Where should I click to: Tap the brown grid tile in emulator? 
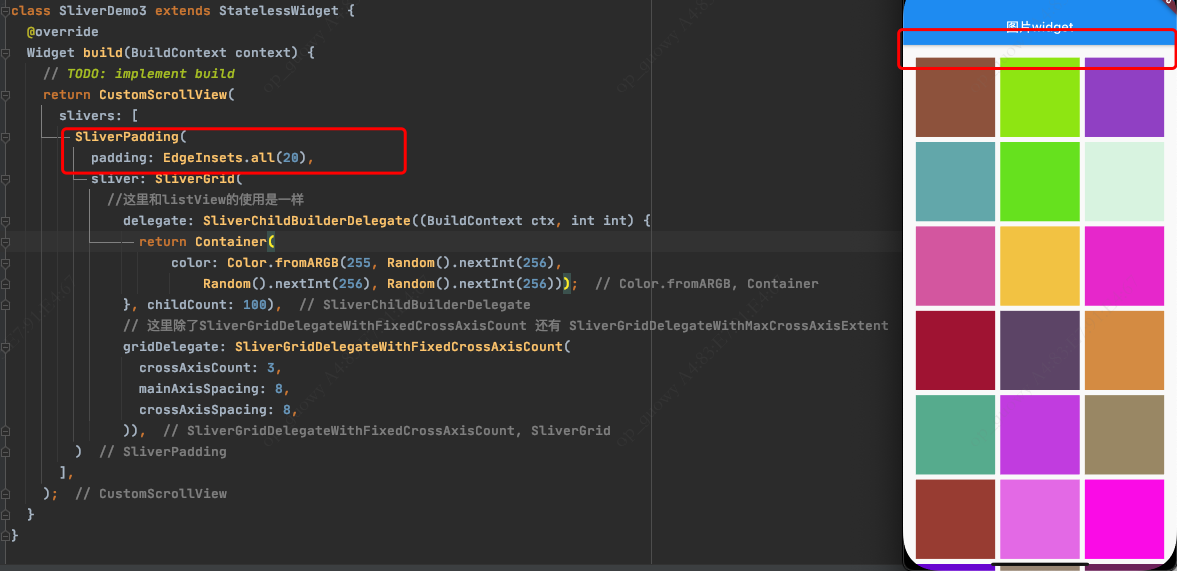pyautogui.click(x=956, y=98)
